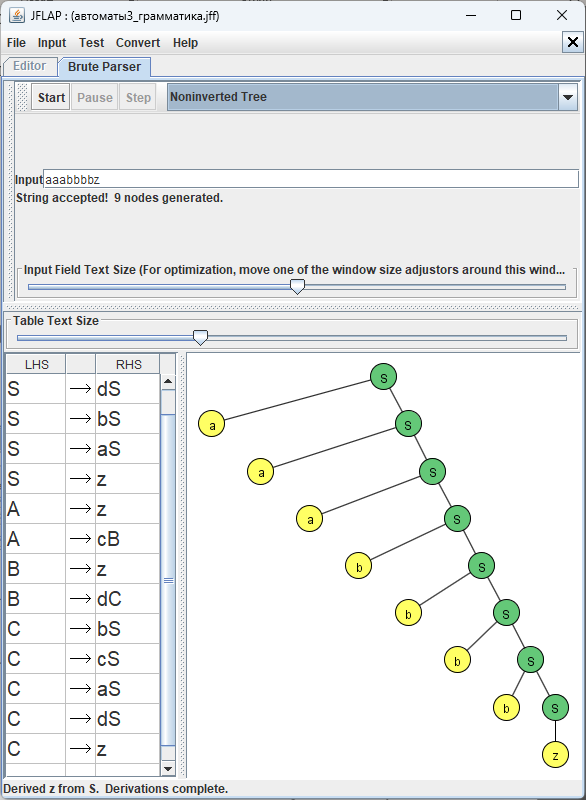This screenshot has width=586, height=800.
Task: Open the Input menu
Action: [x=52, y=43]
